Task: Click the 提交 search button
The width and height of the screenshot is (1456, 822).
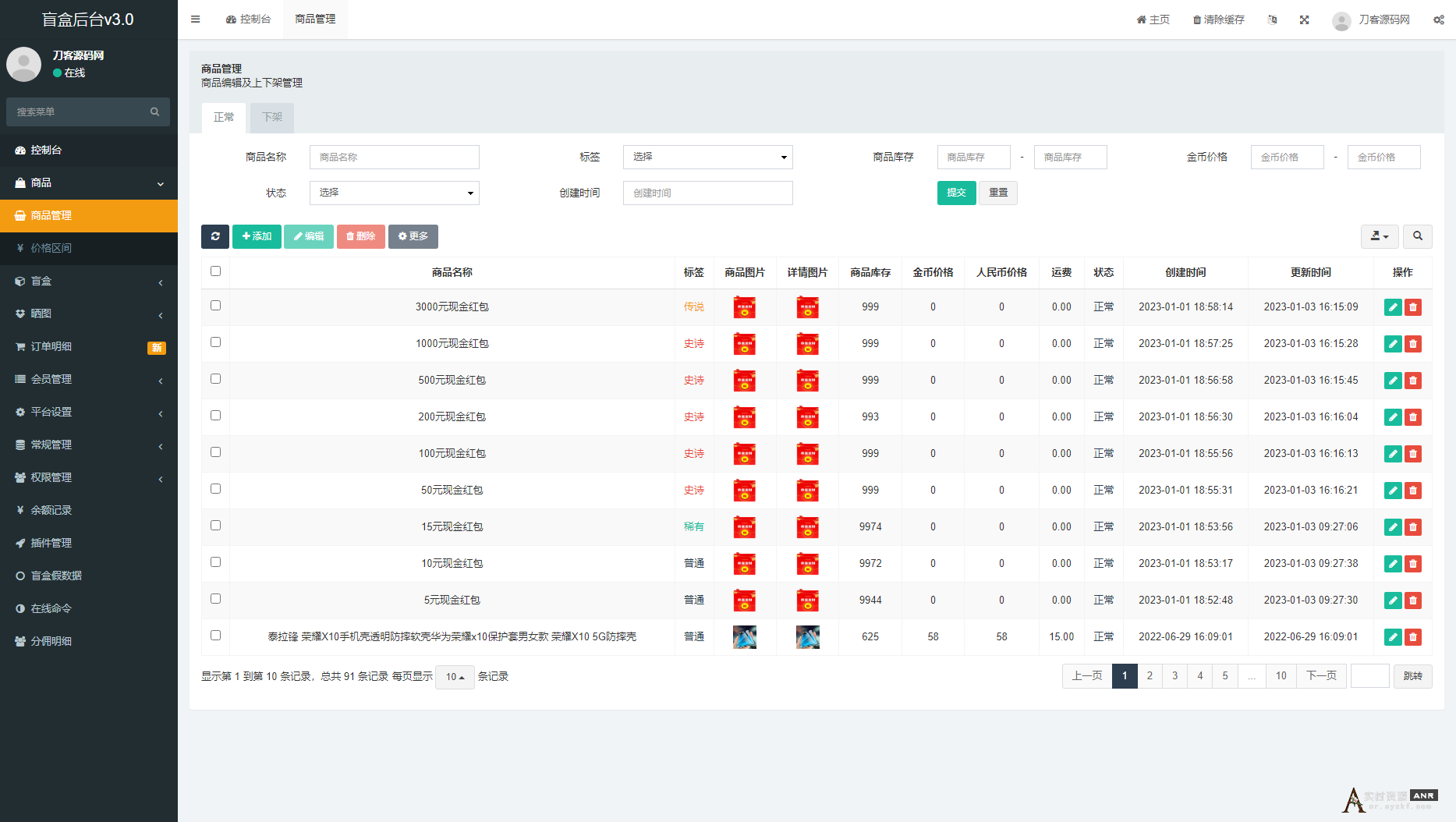Action: point(956,193)
